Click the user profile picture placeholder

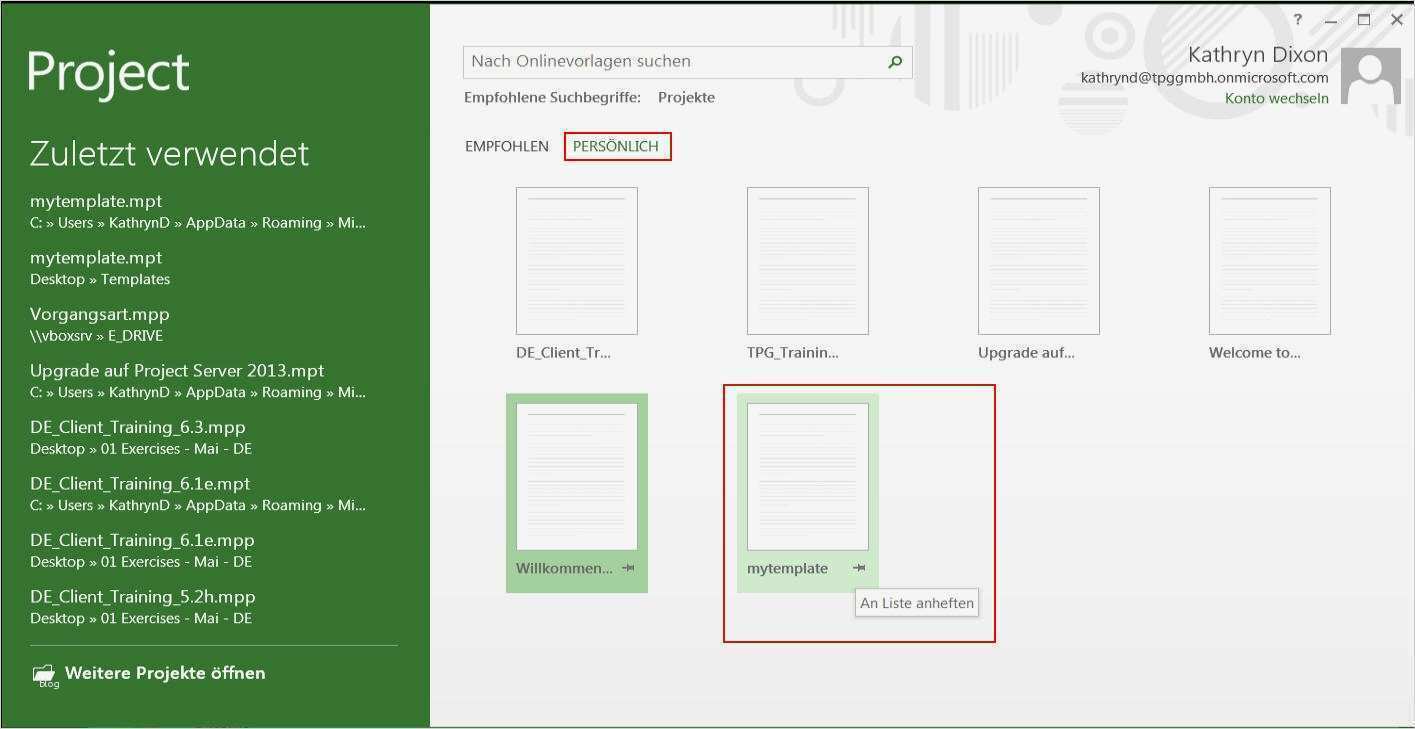pos(1370,75)
